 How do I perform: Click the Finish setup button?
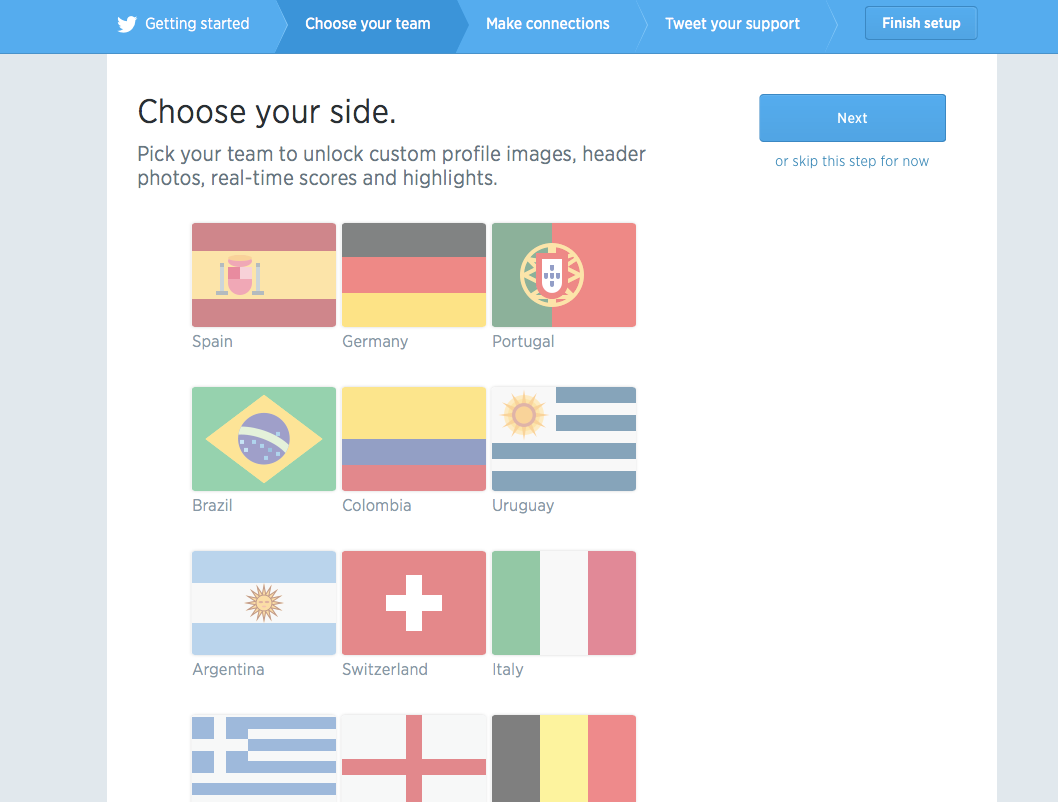coord(921,24)
